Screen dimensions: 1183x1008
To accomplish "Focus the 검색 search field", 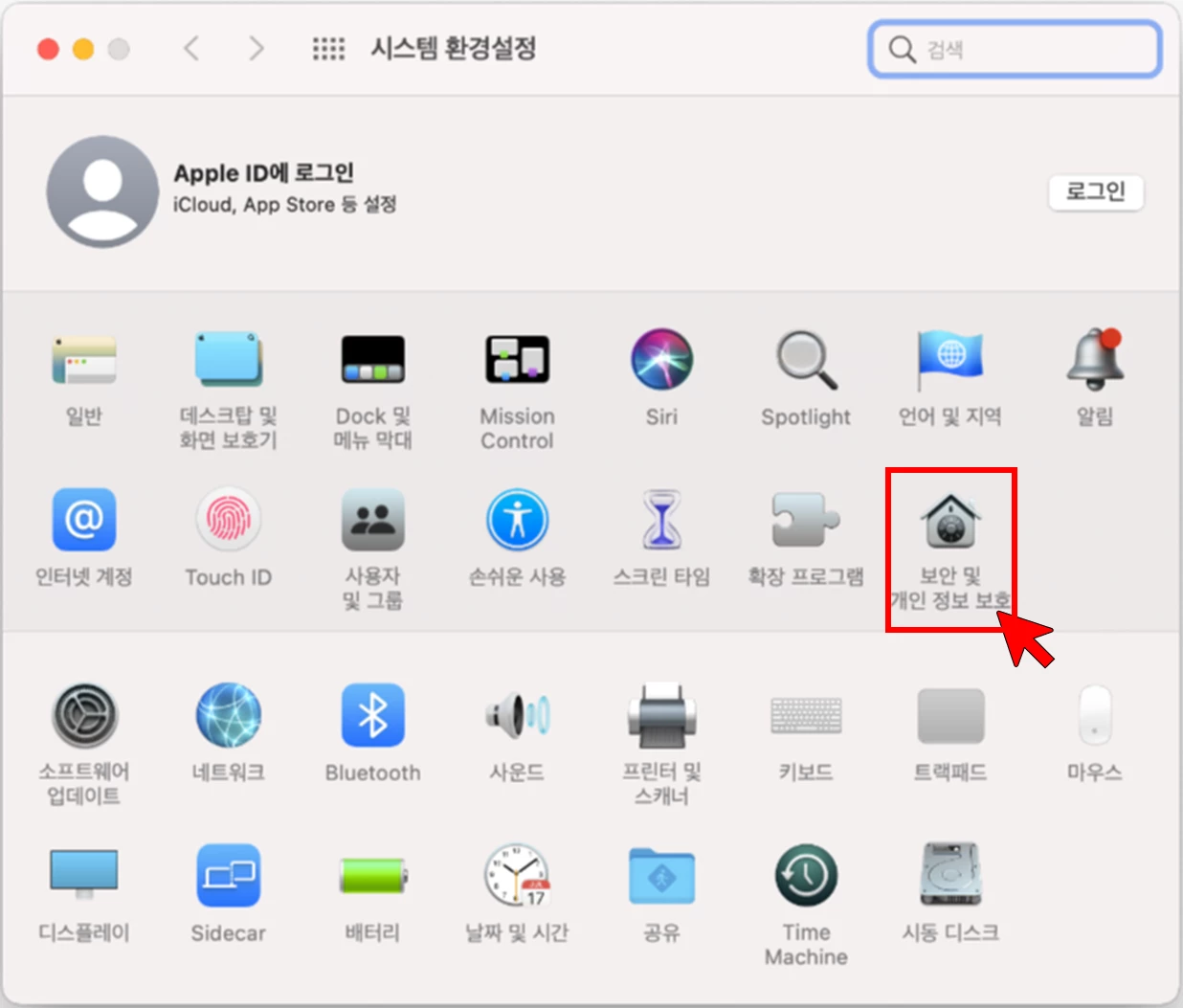I will point(1016,49).
